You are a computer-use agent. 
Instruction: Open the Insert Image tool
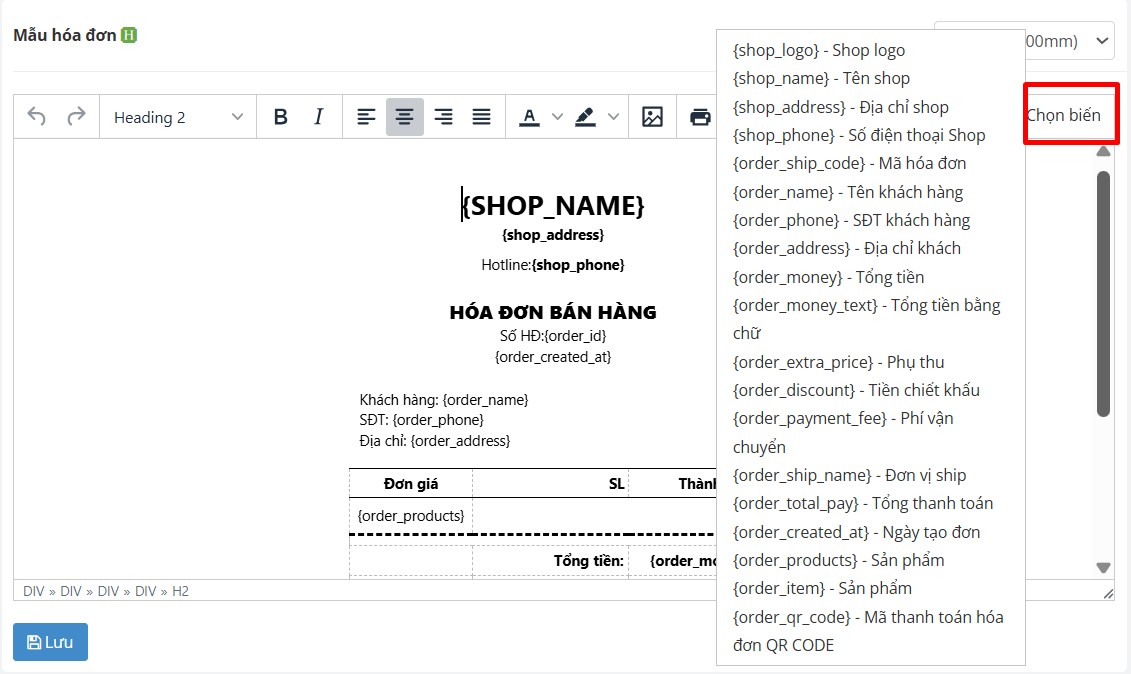pos(652,116)
